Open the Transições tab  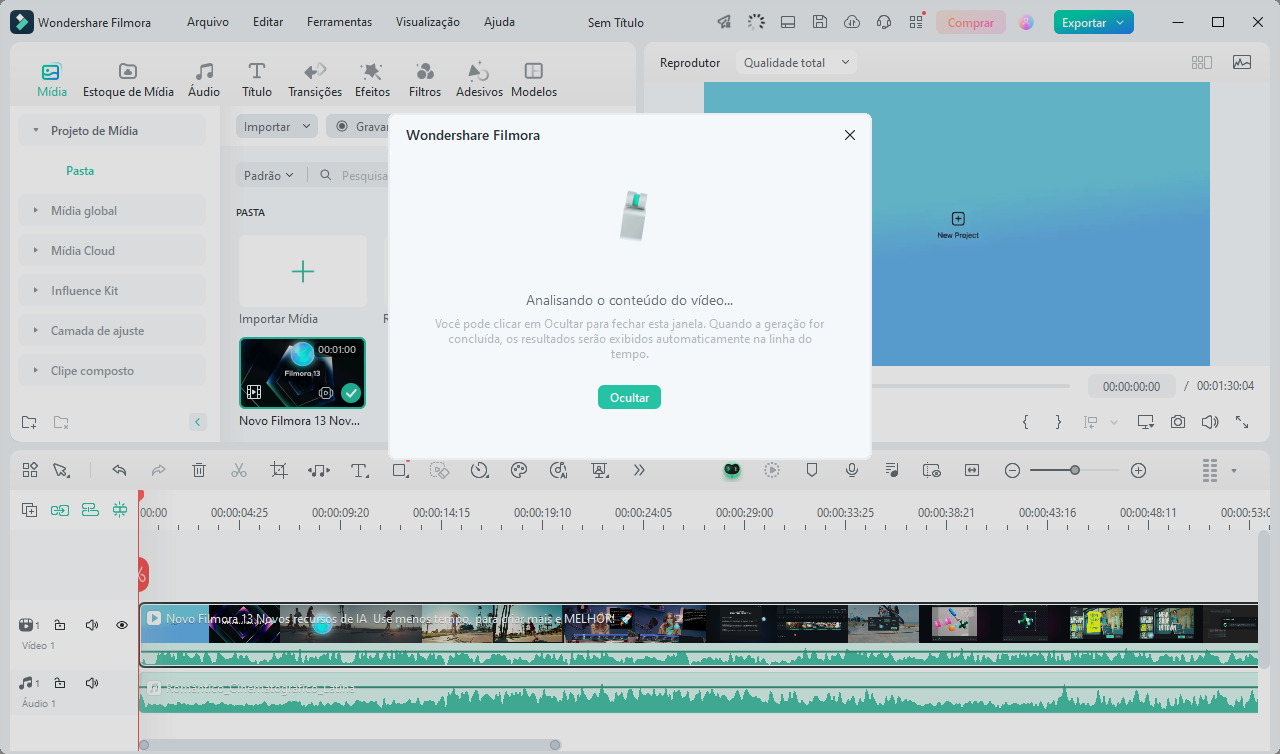[315, 80]
